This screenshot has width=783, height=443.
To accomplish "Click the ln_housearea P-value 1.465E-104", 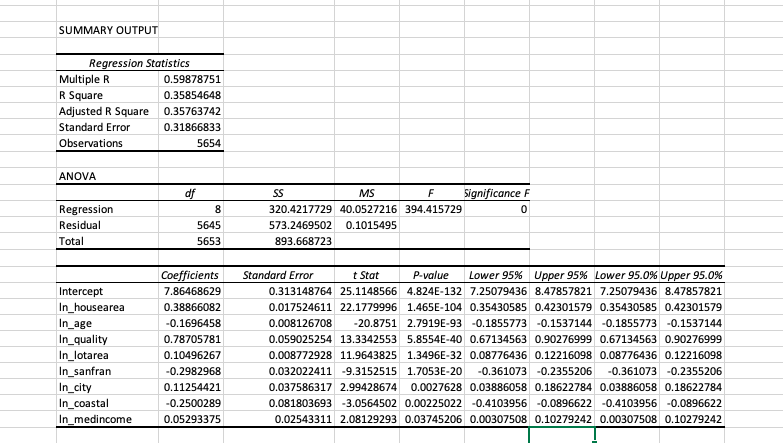I will coord(432,307).
